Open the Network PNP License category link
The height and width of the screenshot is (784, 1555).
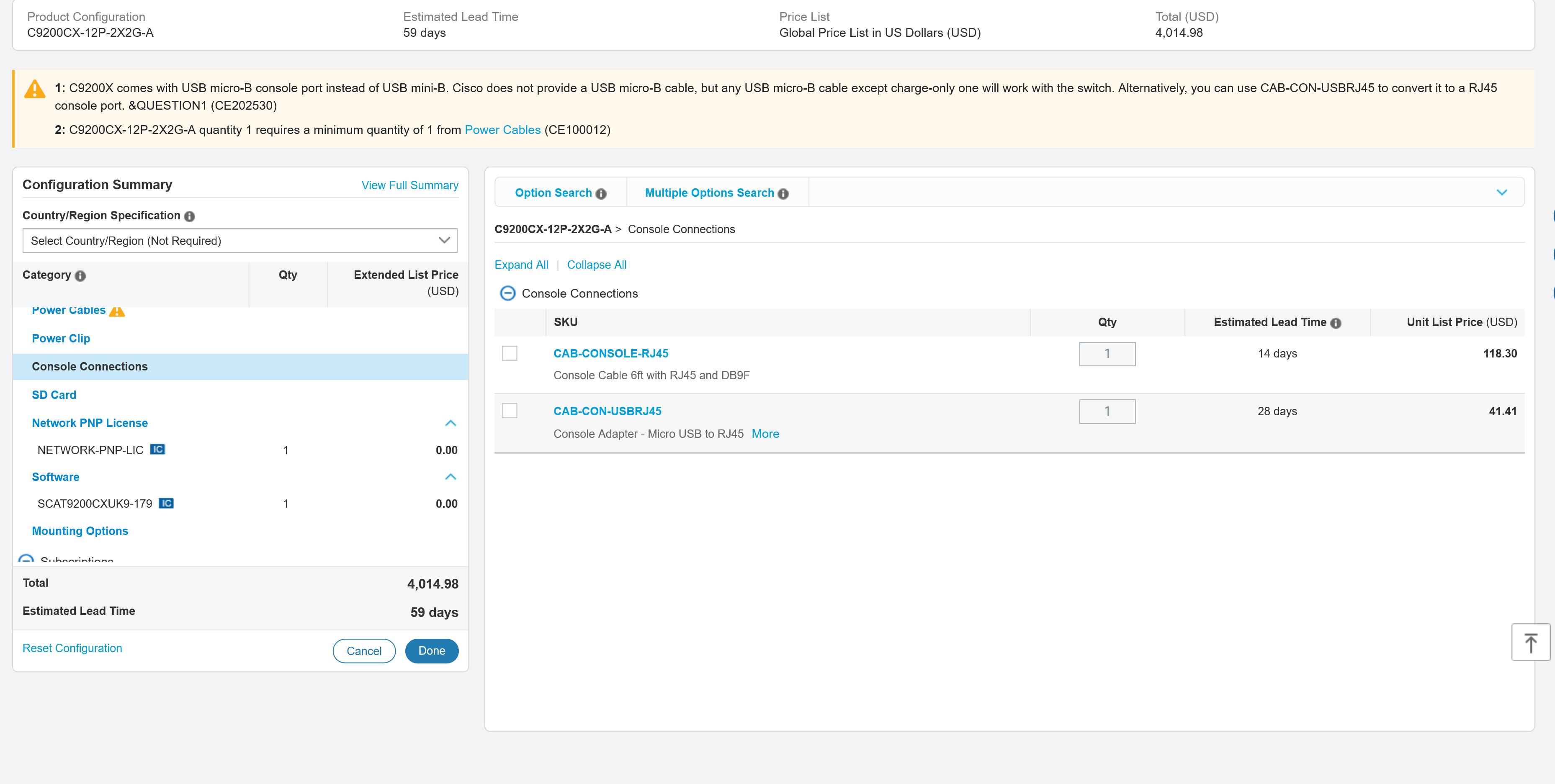(89, 422)
